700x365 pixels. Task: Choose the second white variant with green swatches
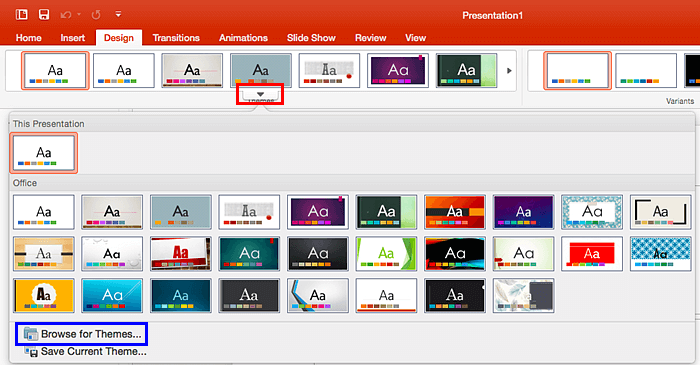pos(646,70)
